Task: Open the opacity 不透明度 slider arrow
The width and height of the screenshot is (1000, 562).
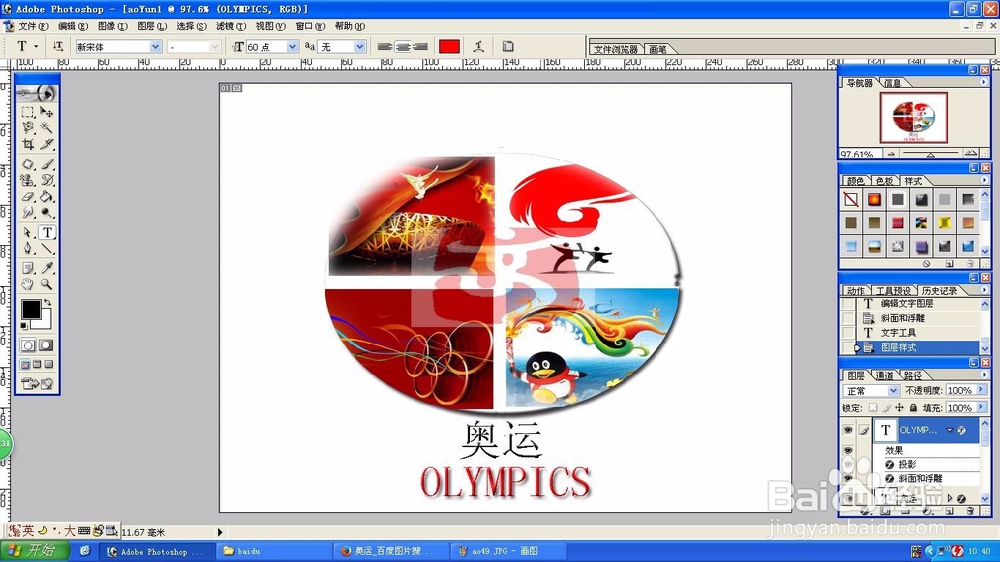Action: 981,390
